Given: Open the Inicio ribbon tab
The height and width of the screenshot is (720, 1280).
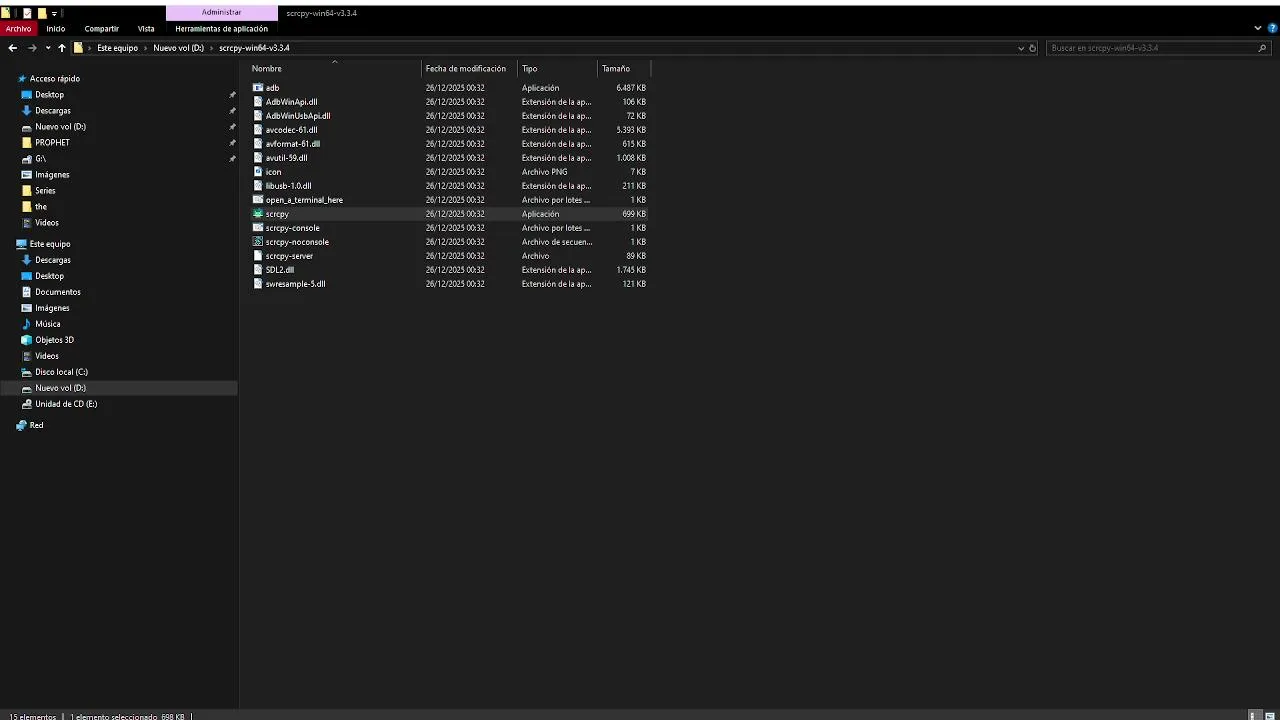Looking at the screenshot, I should coord(55,29).
